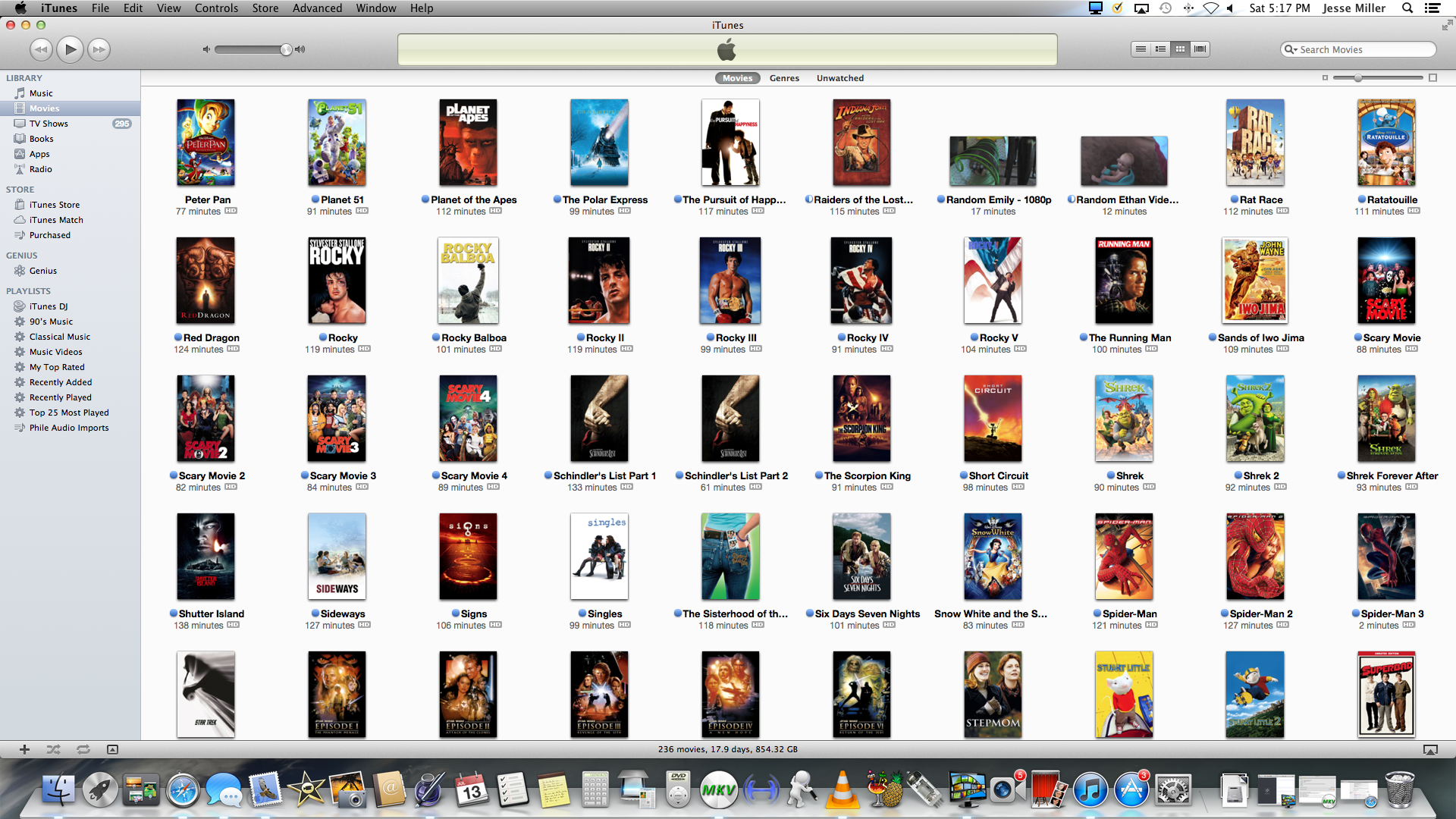
Task: Open Spotlight search in the menu bar
Action: [x=1407, y=8]
